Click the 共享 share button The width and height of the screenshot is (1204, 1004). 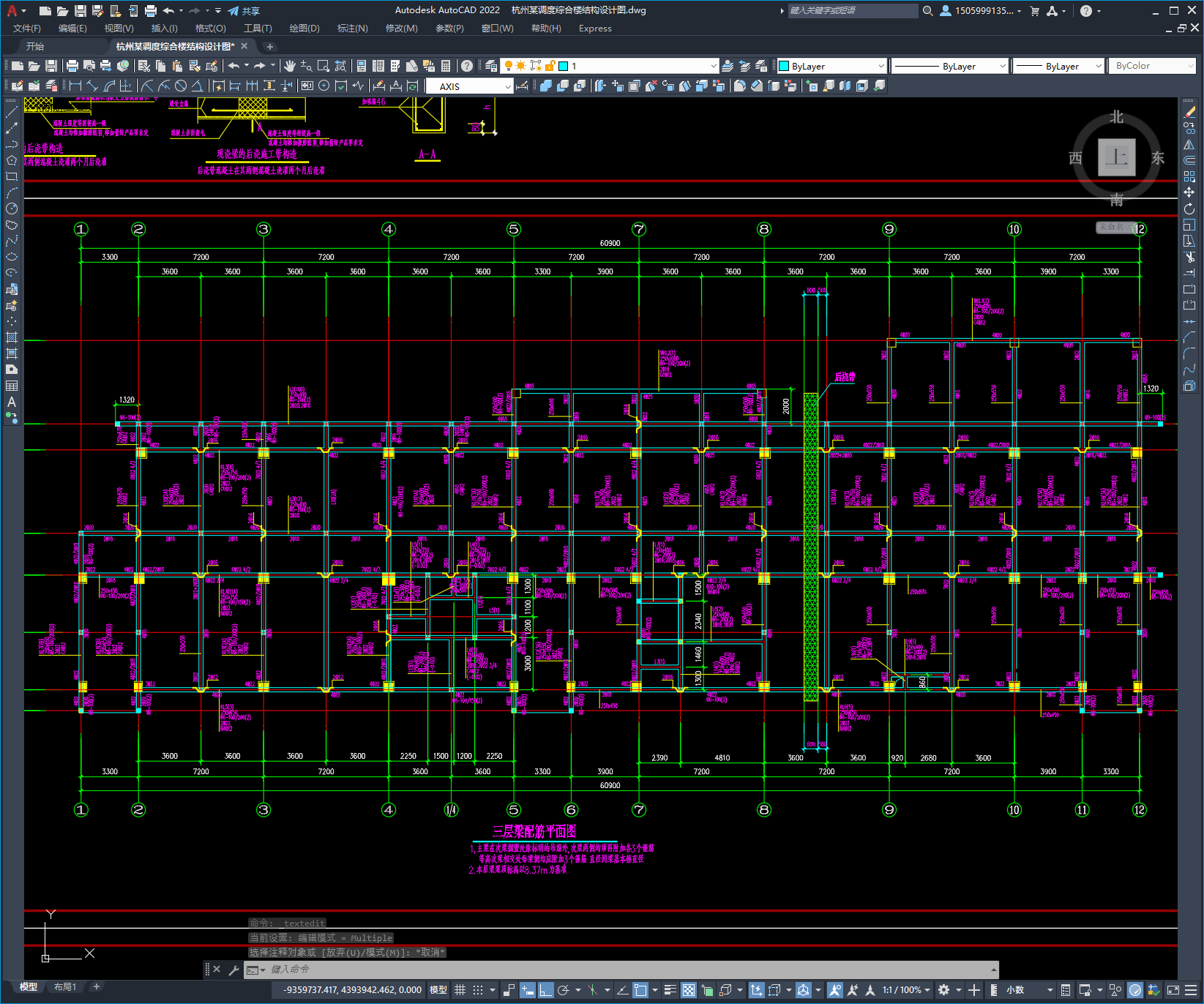244,10
